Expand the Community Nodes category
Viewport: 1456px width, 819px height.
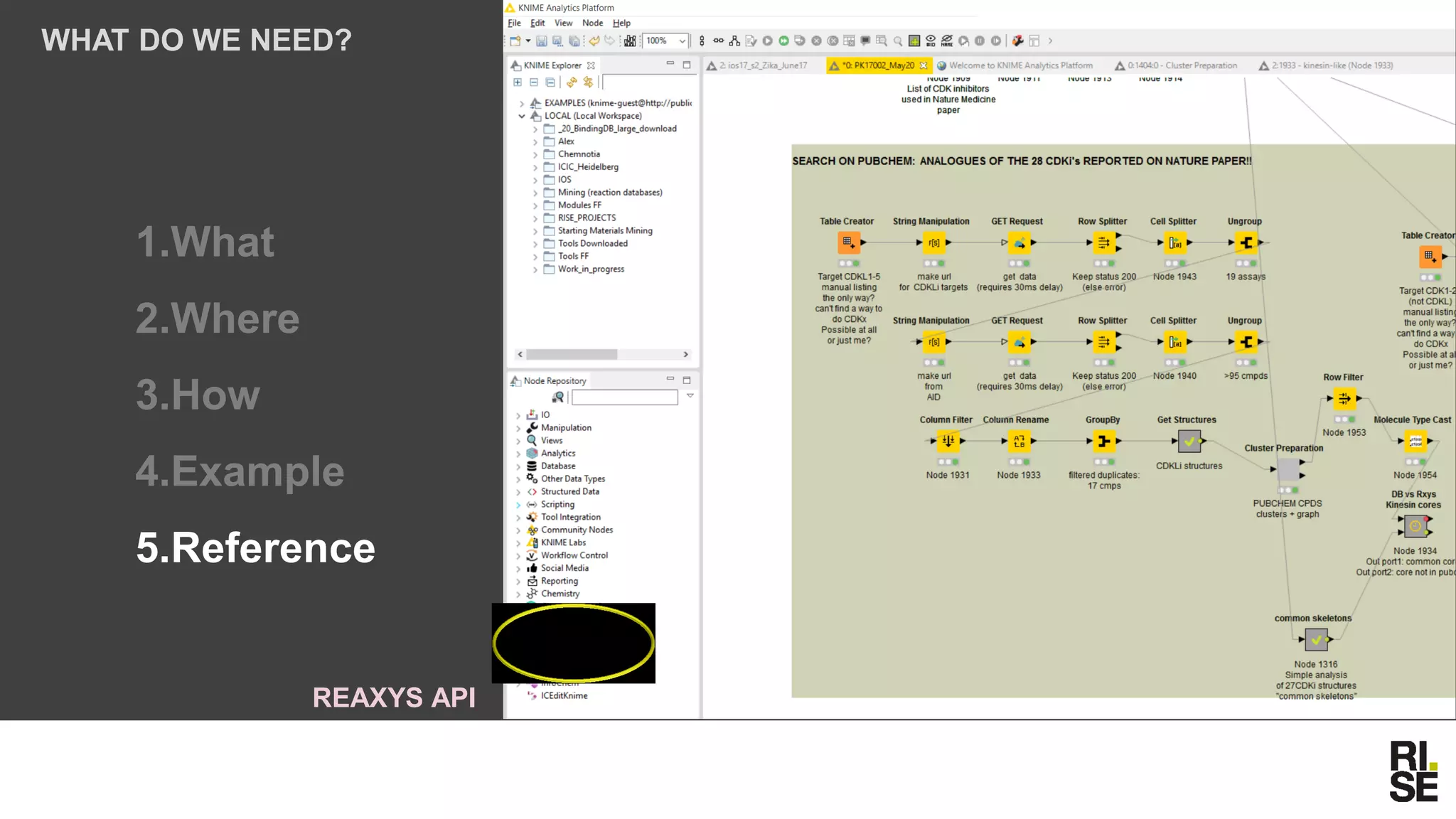pyautogui.click(x=518, y=530)
